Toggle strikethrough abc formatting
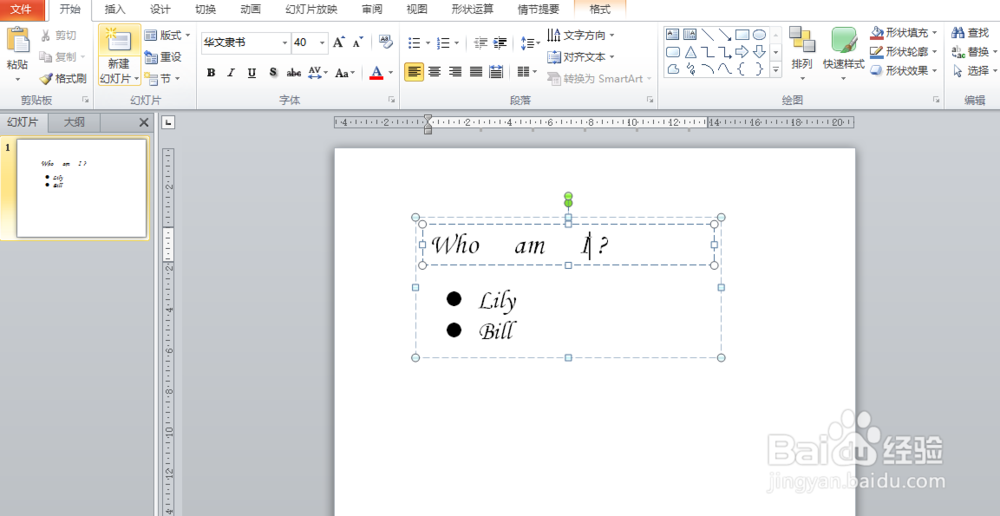 (x=293, y=73)
